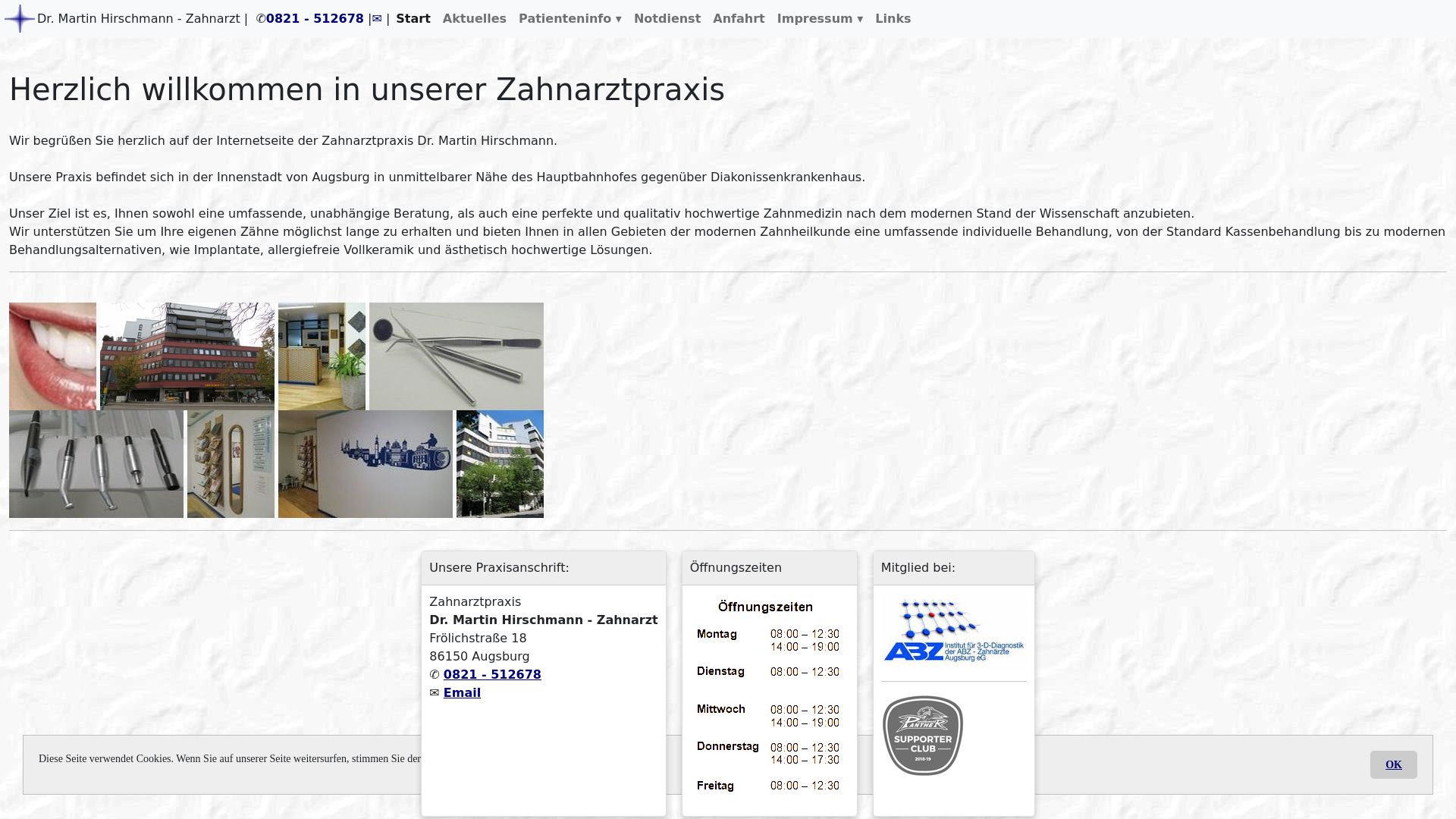Open the brochure rack photo
This screenshot has height=819, width=1456.
coord(231,464)
